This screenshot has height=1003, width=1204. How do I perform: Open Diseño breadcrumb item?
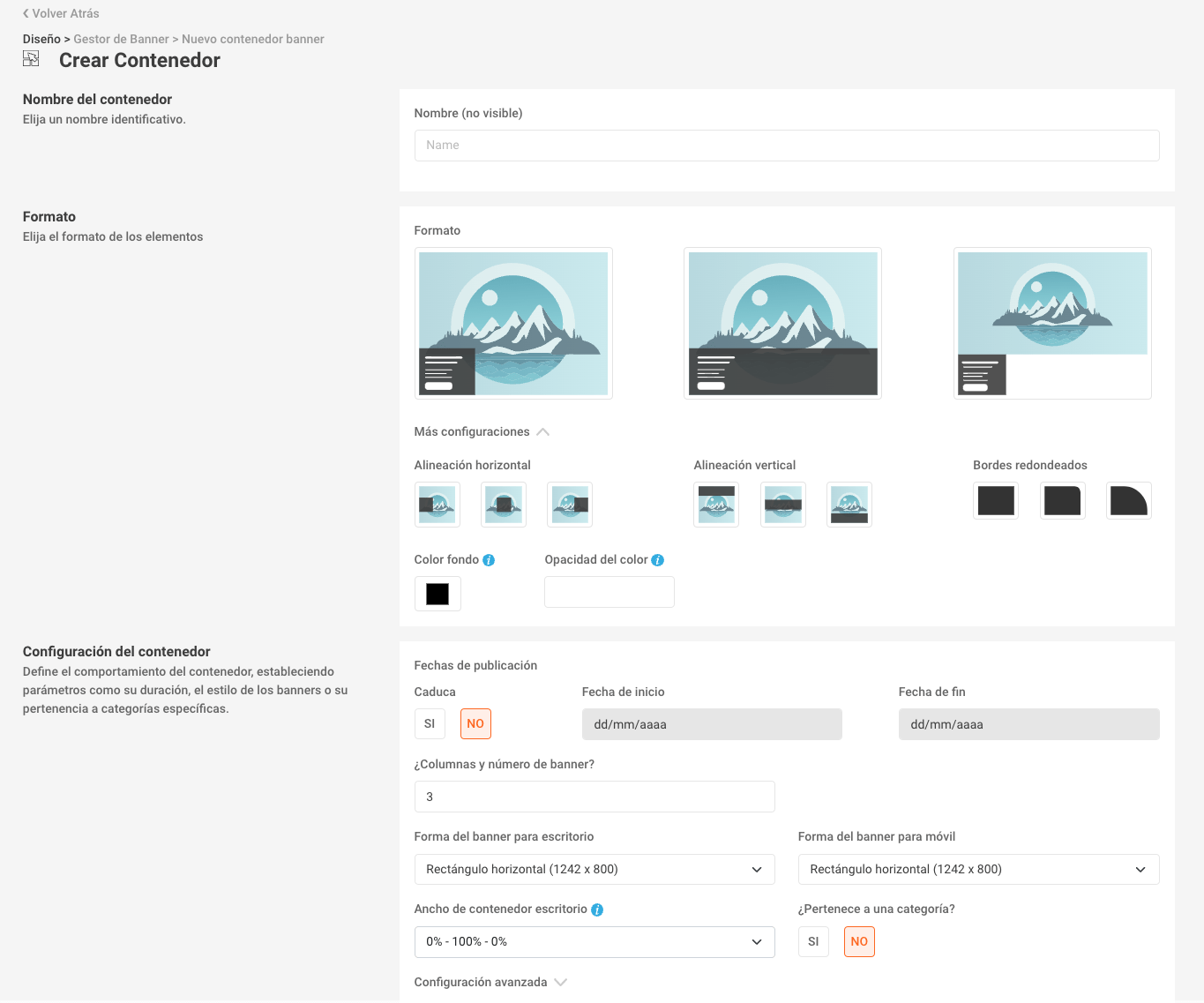41,40
